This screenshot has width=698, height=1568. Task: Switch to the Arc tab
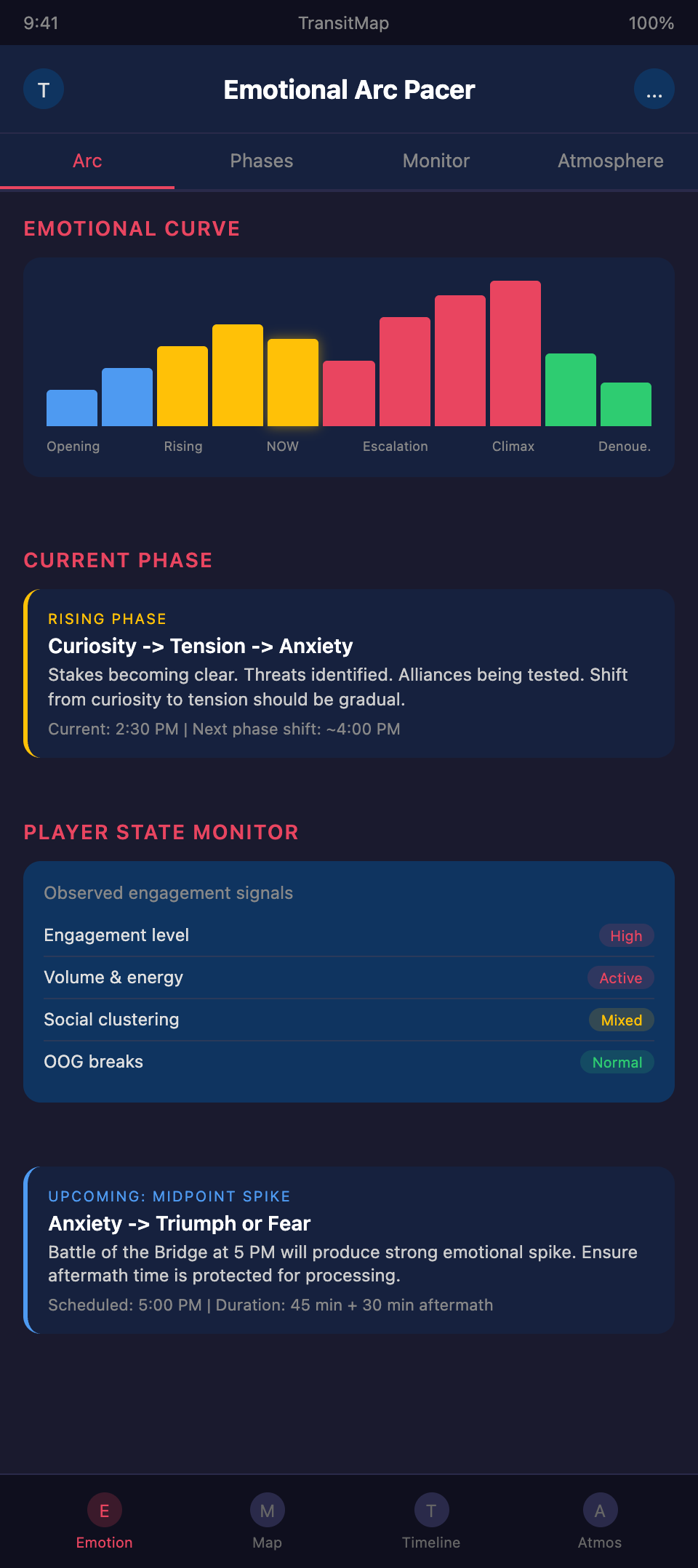tap(87, 161)
